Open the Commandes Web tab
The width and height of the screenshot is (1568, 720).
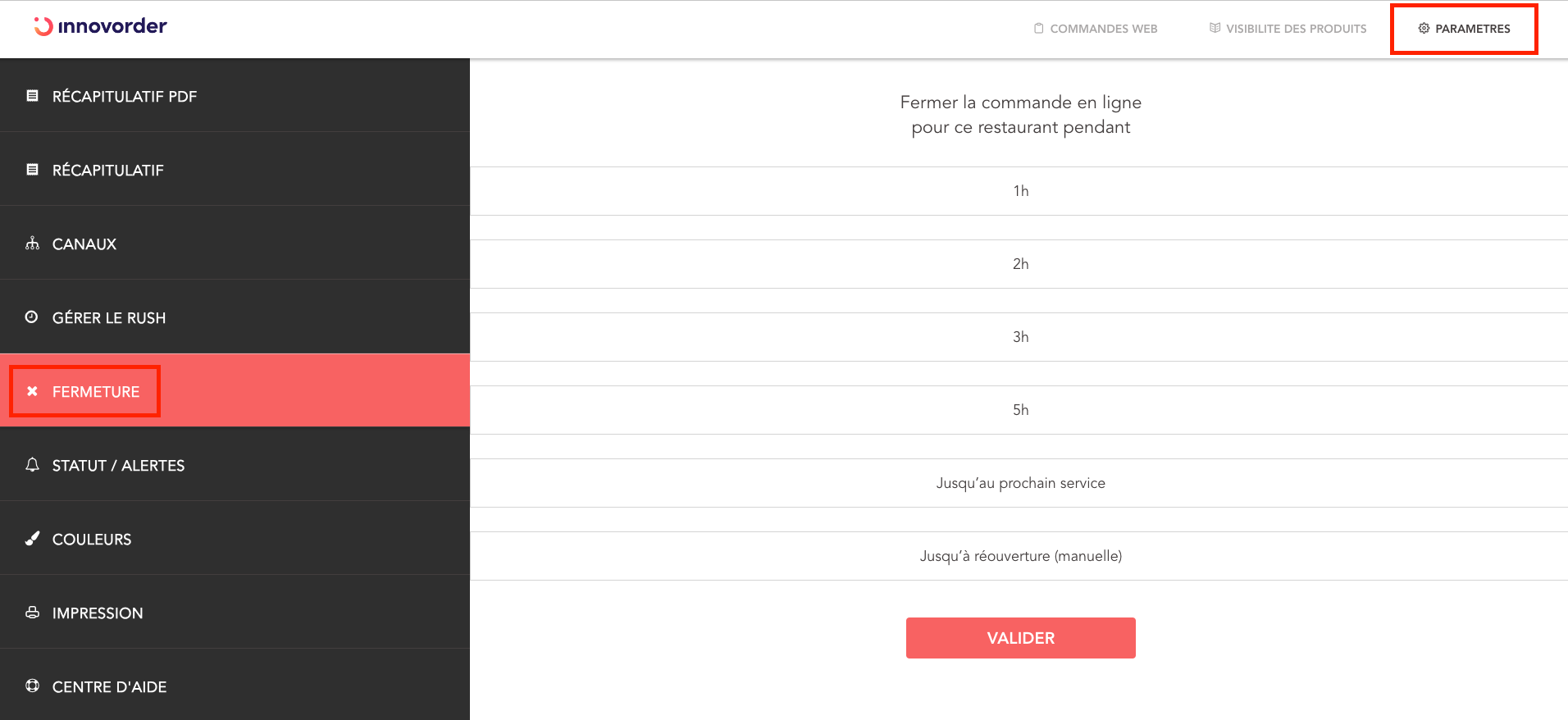1096,29
